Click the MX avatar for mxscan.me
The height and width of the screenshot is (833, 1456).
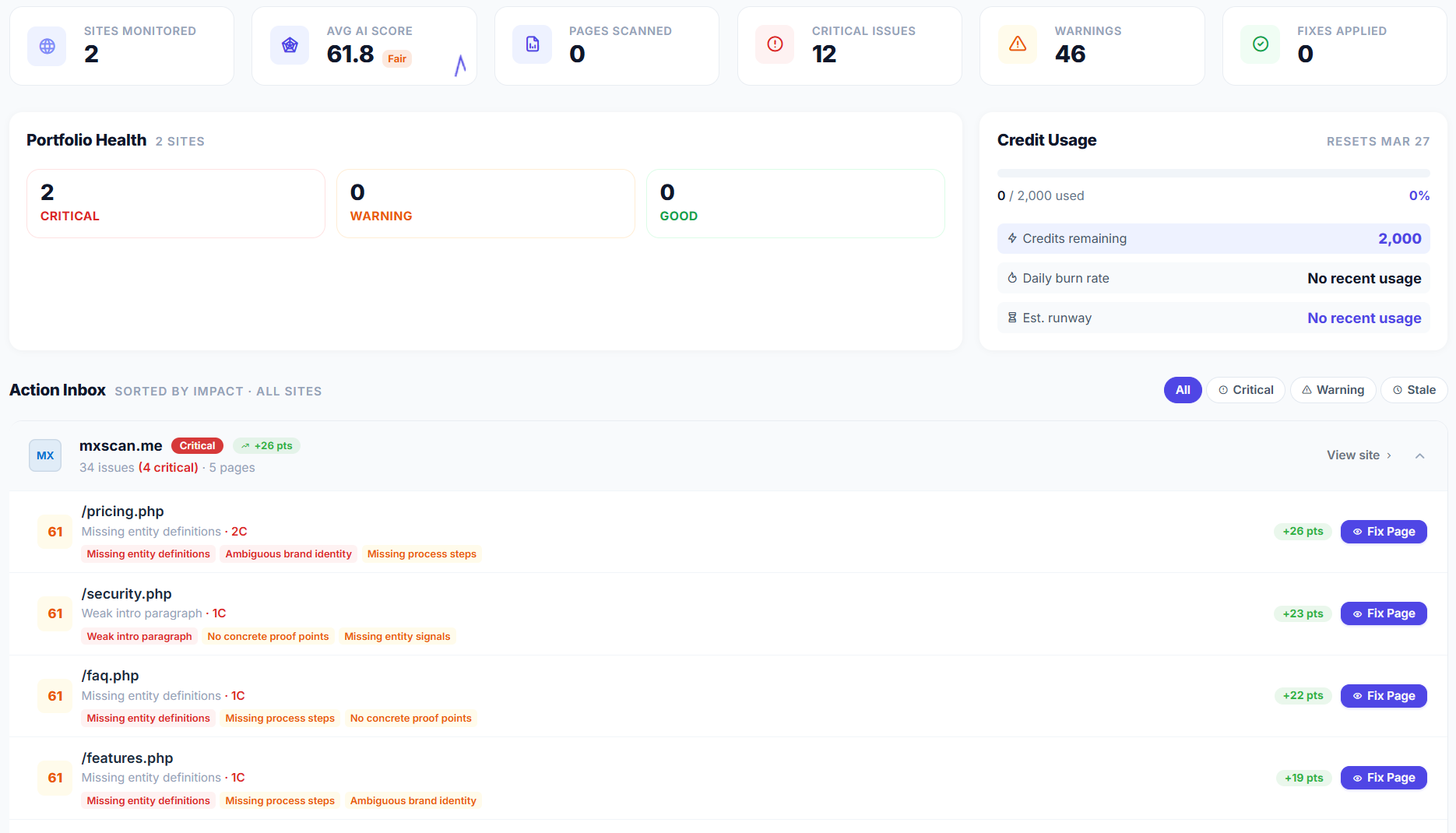[44, 455]
